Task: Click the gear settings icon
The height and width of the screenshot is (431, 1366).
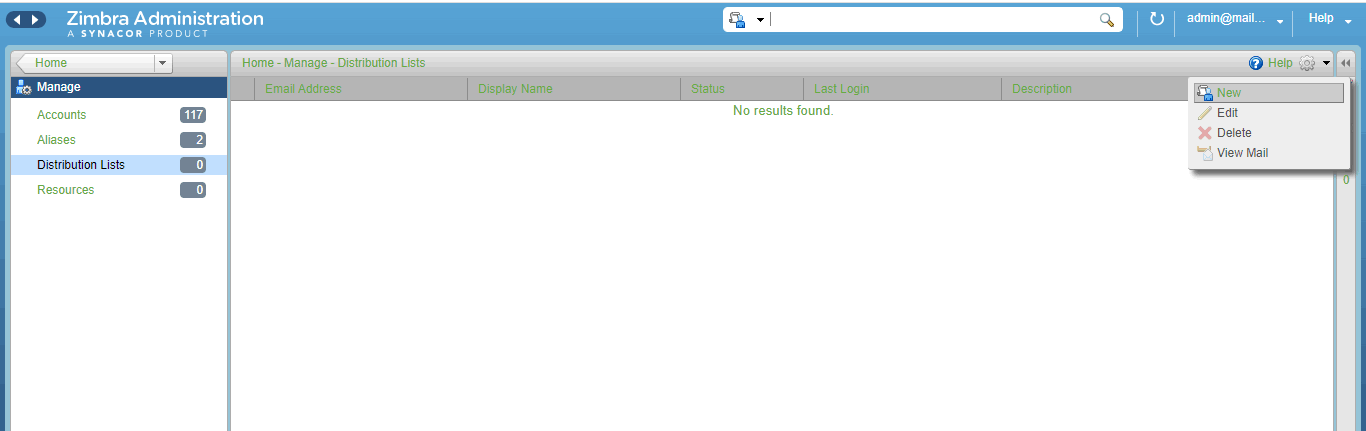Action: click(x=1307, y=63)
